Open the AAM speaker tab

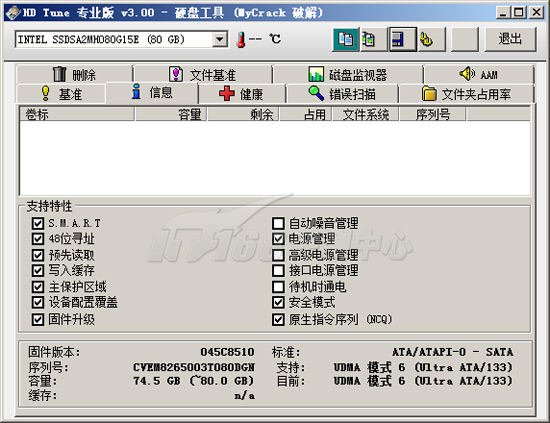[x=478, y=74]
